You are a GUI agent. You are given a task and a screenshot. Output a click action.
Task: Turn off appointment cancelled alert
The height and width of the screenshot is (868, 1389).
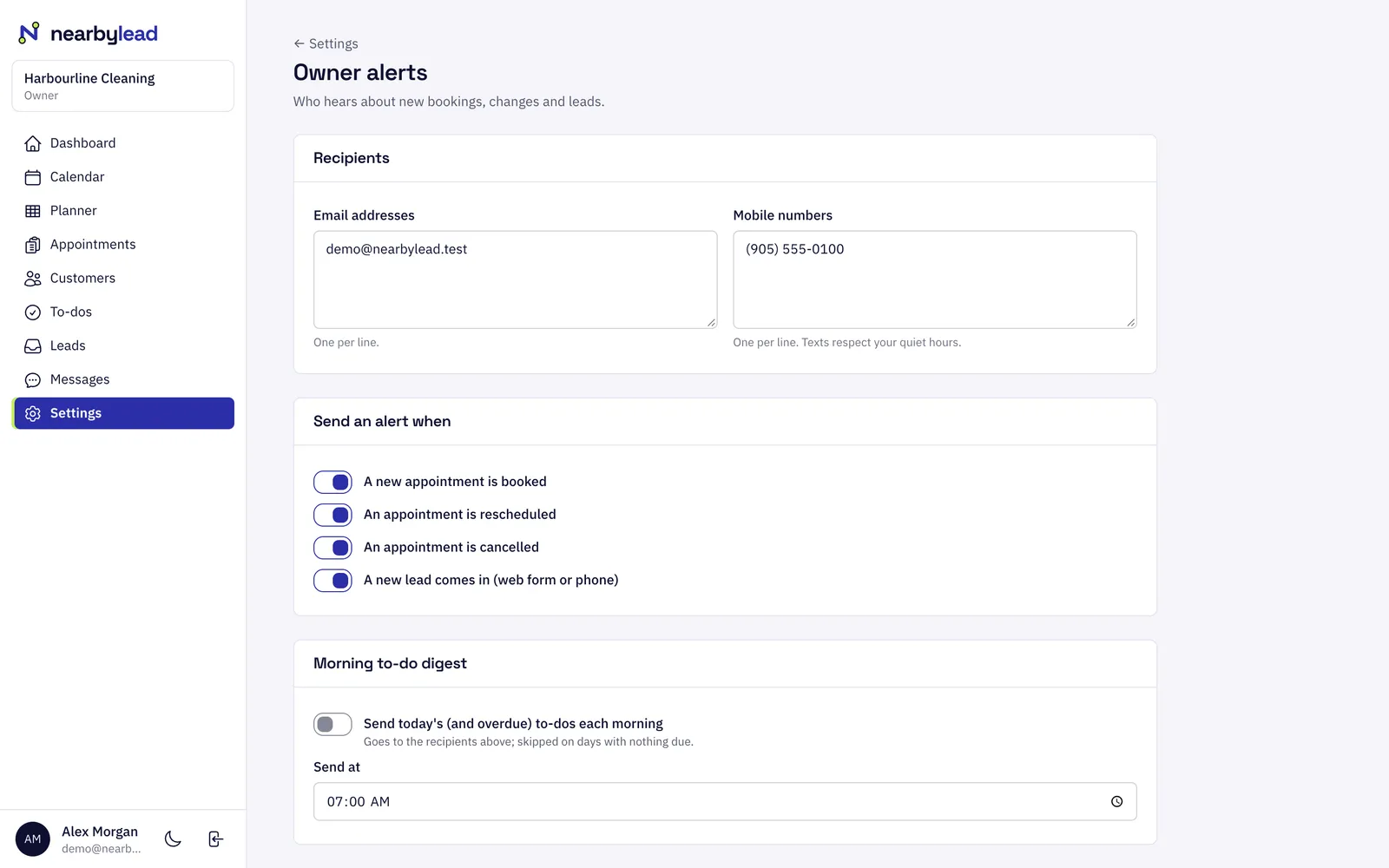pyautogui.click(x=332, y=548)
